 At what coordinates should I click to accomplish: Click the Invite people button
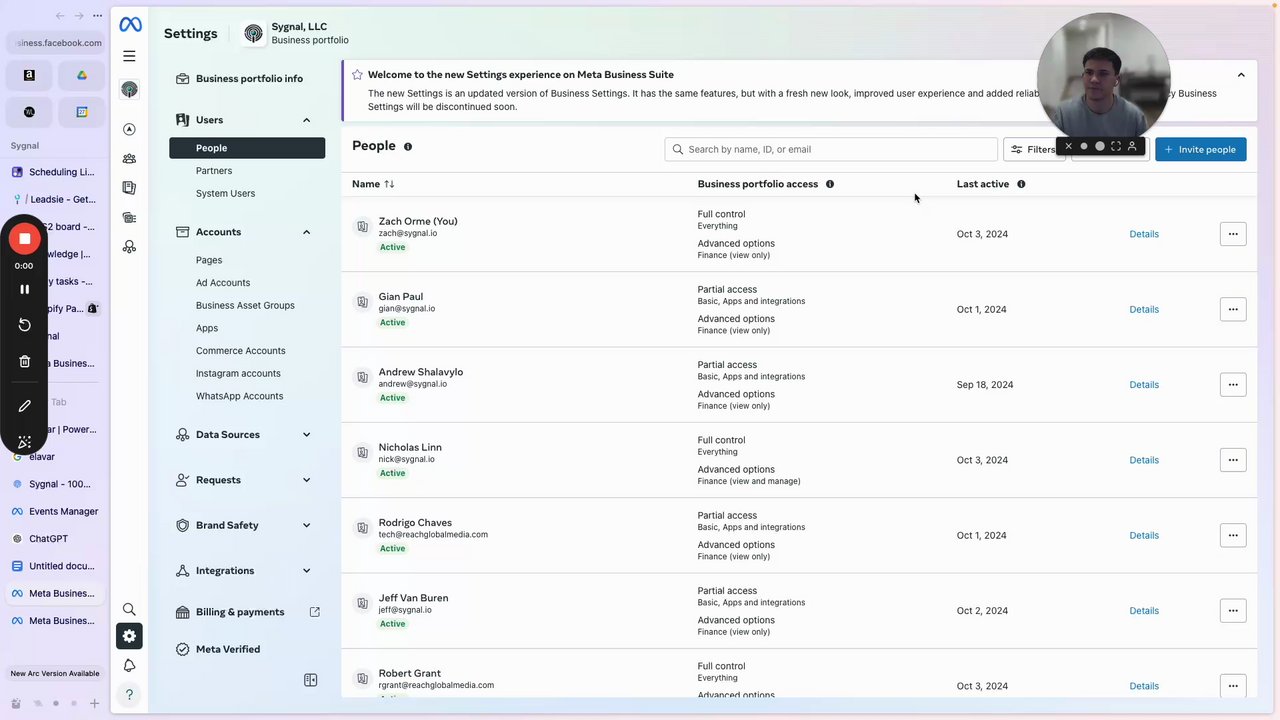(x=1200, y=149)
